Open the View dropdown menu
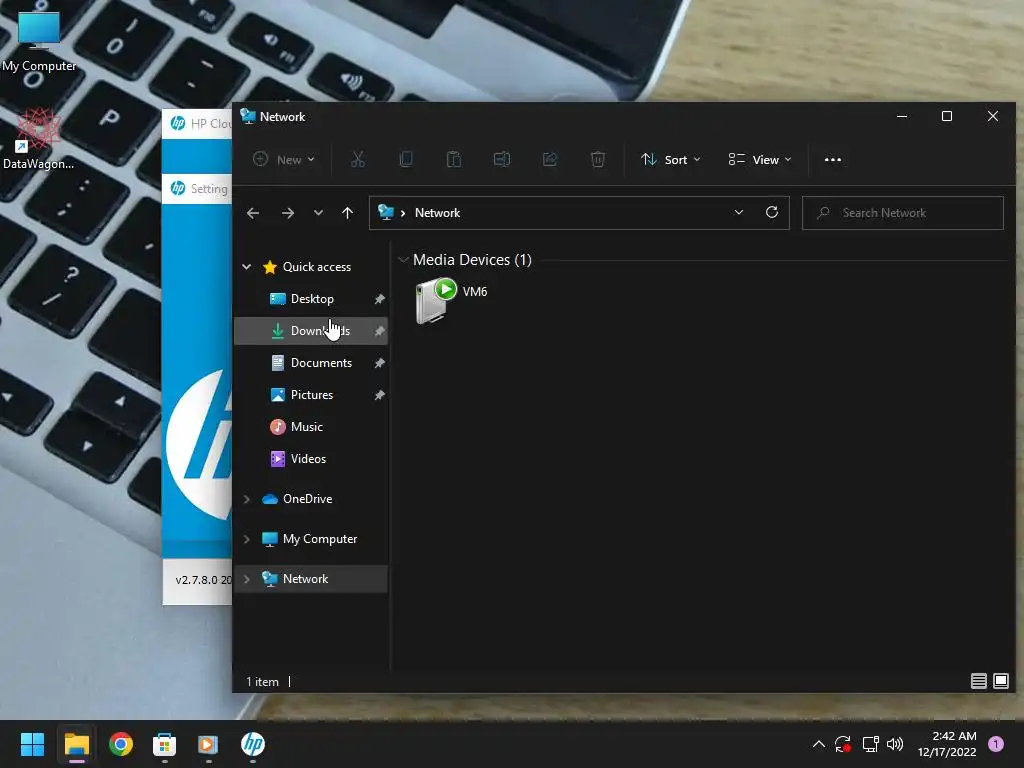The image size is (1024, 768). (x=760, y=159)
